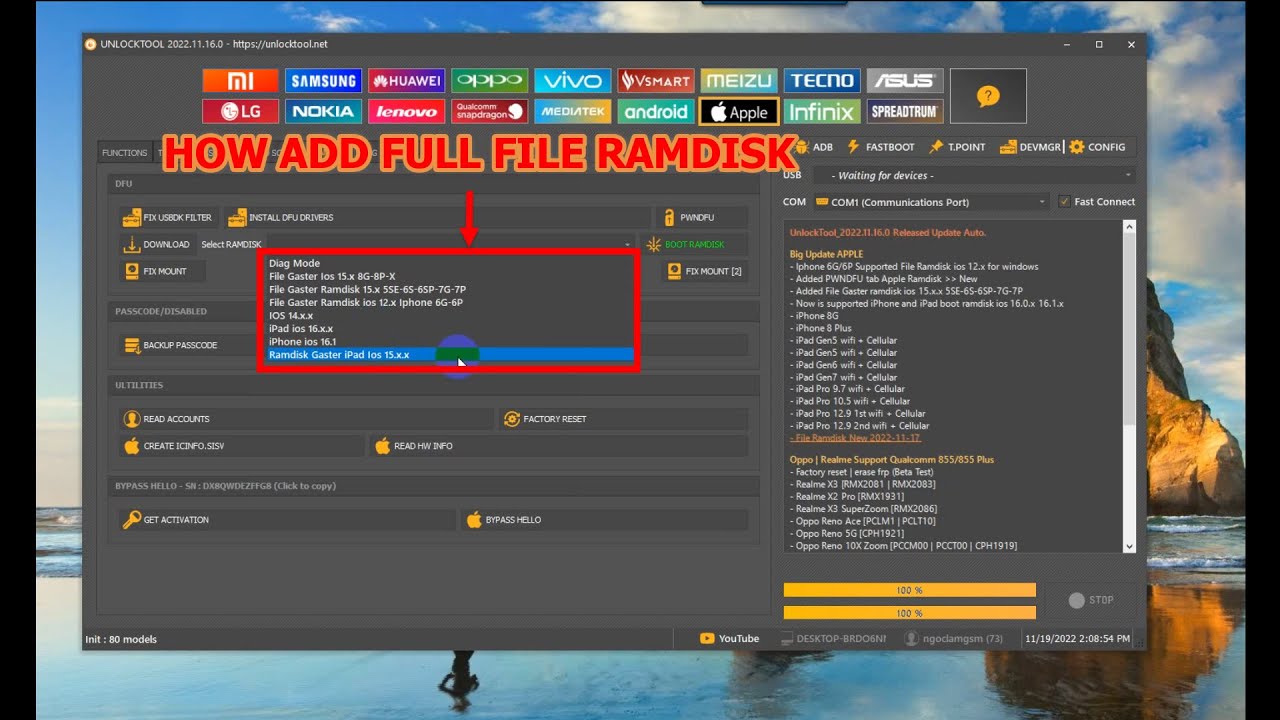Screen dimensions: 1280x720
Task: Open File Ramdisk New 2022-11-17 link
Action: click(855, 438)
